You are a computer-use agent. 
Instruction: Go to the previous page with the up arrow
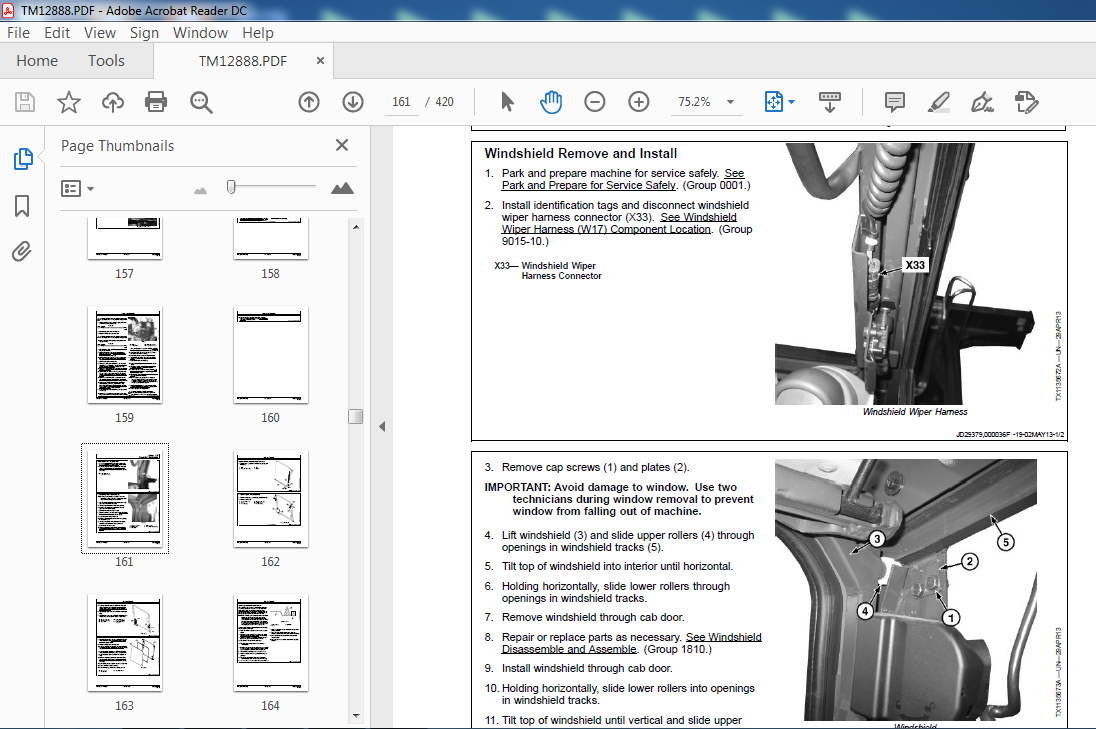(x=309, y=102)
